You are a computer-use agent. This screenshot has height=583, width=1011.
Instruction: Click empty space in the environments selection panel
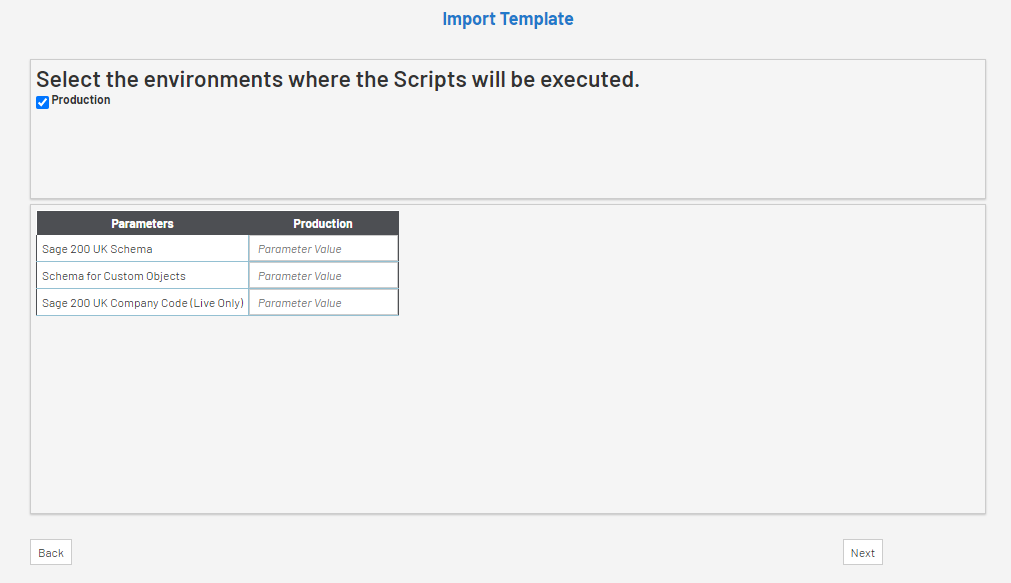click(500, 150)
